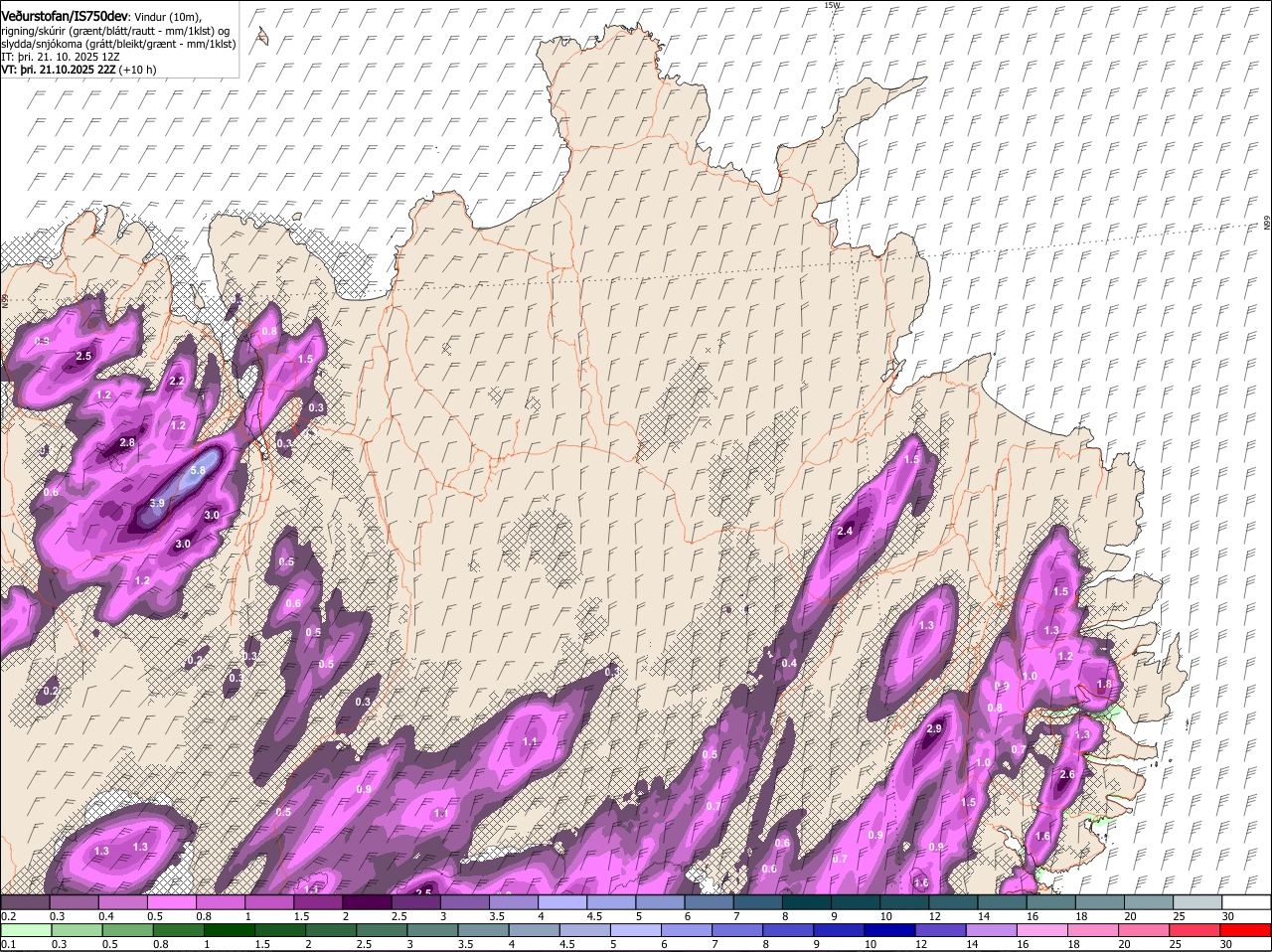Image resolution: width=1272 pixels, height=952 pixels.
Task: Click the 2.9 precipitation label
Action: click(x=933, y=729)
